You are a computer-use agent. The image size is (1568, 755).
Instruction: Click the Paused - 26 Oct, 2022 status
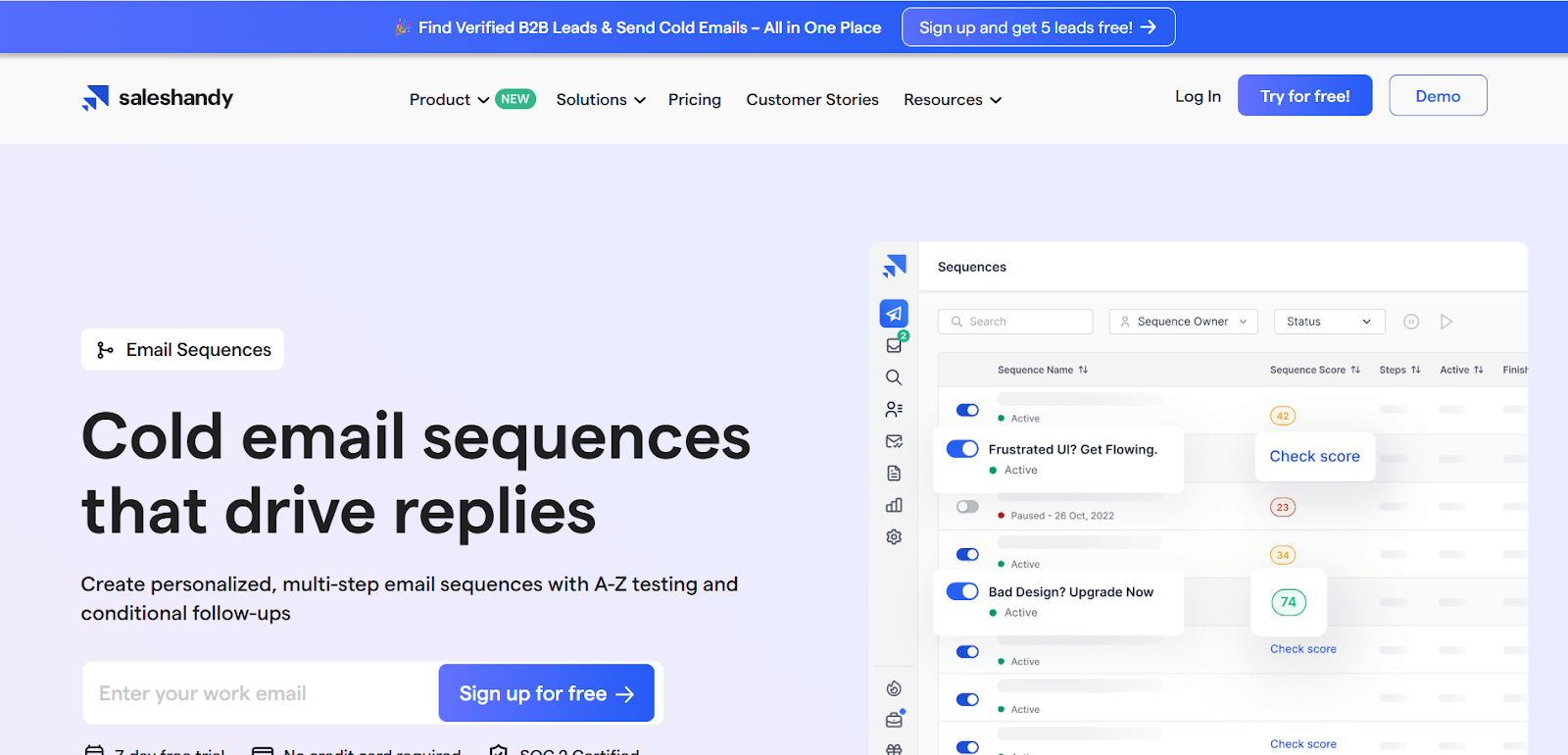1061,516
